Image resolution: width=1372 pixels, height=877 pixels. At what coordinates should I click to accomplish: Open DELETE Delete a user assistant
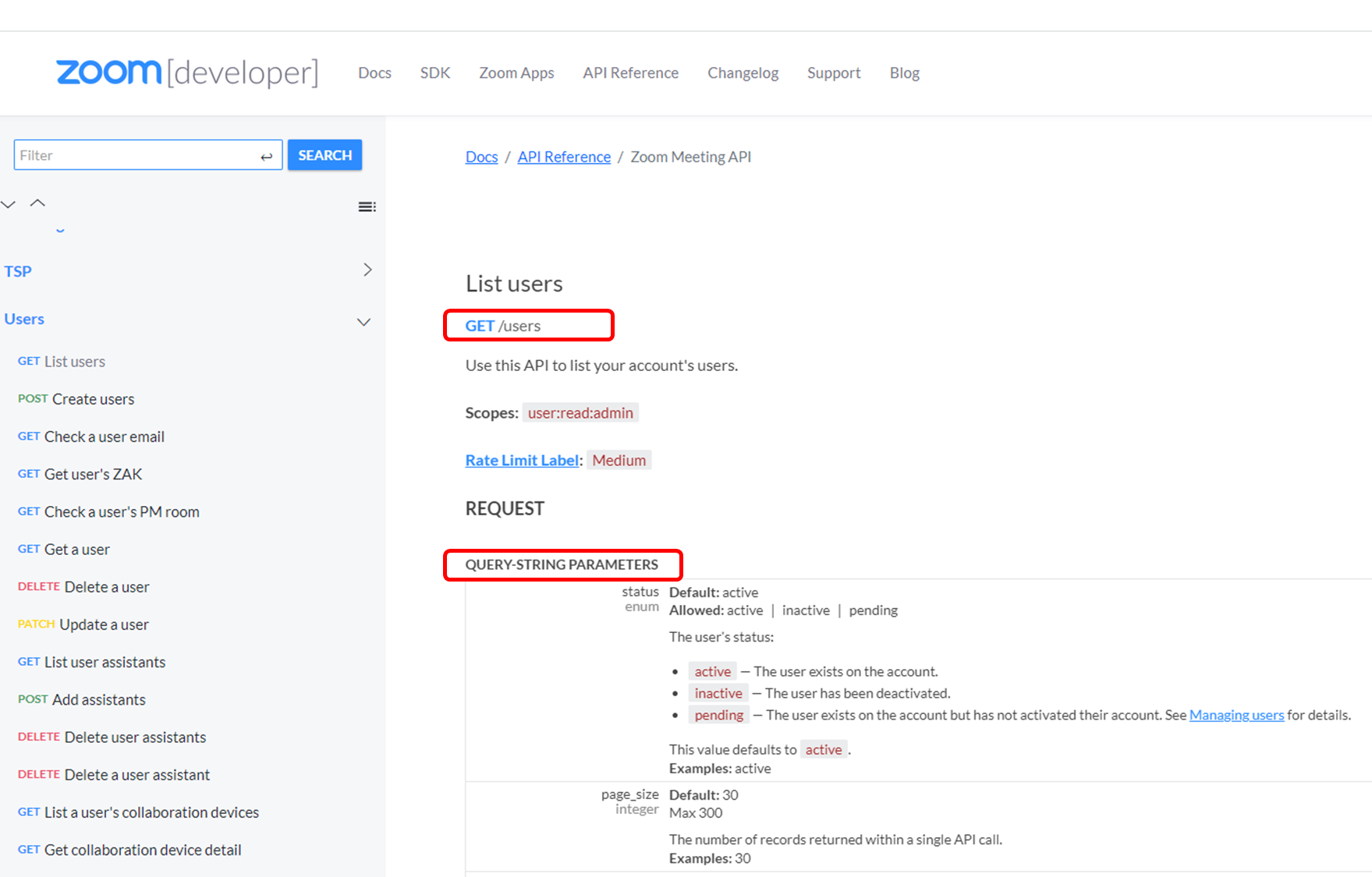click(x=114, y=775)
